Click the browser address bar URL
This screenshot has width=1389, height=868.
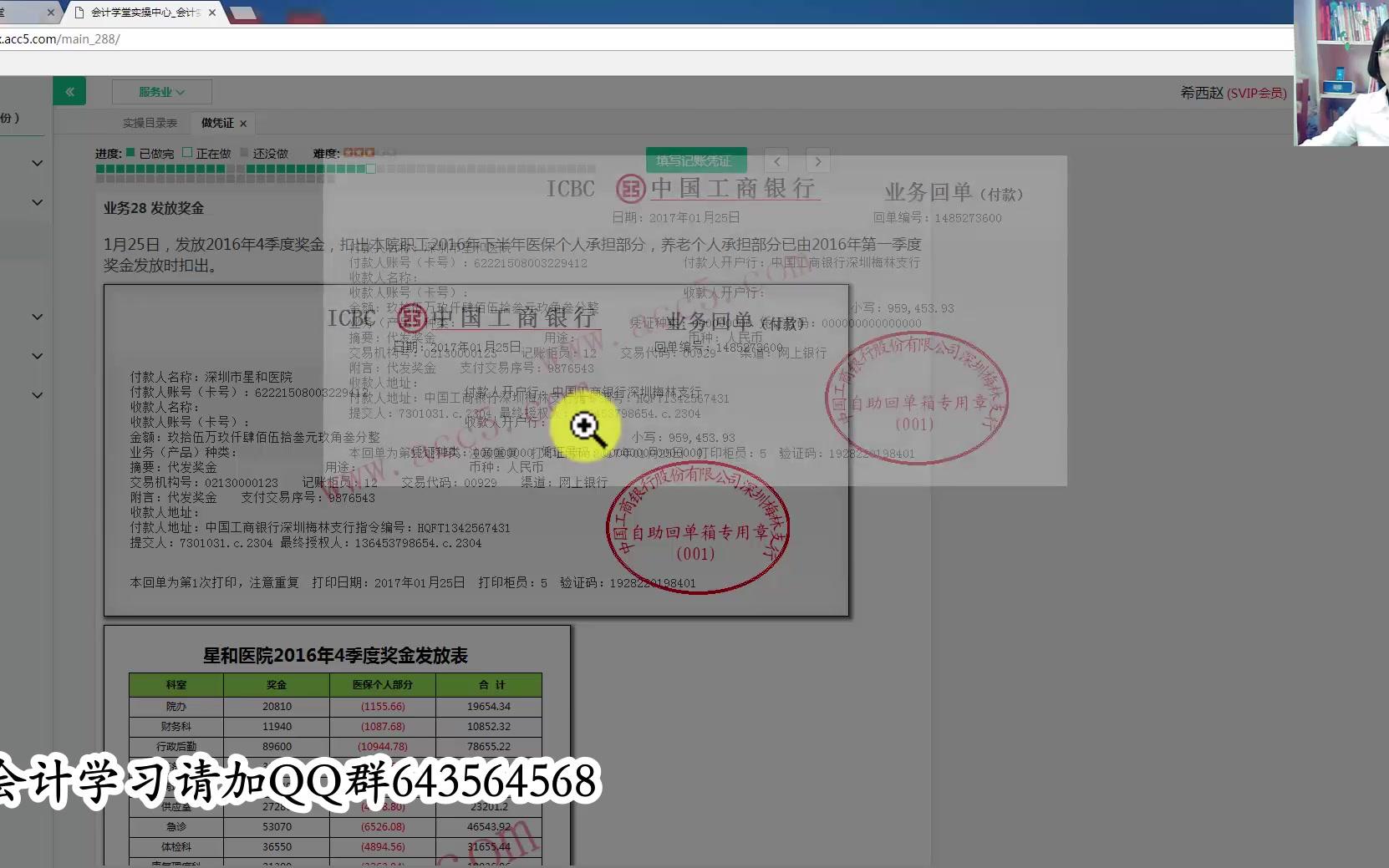tap(60, 38)
